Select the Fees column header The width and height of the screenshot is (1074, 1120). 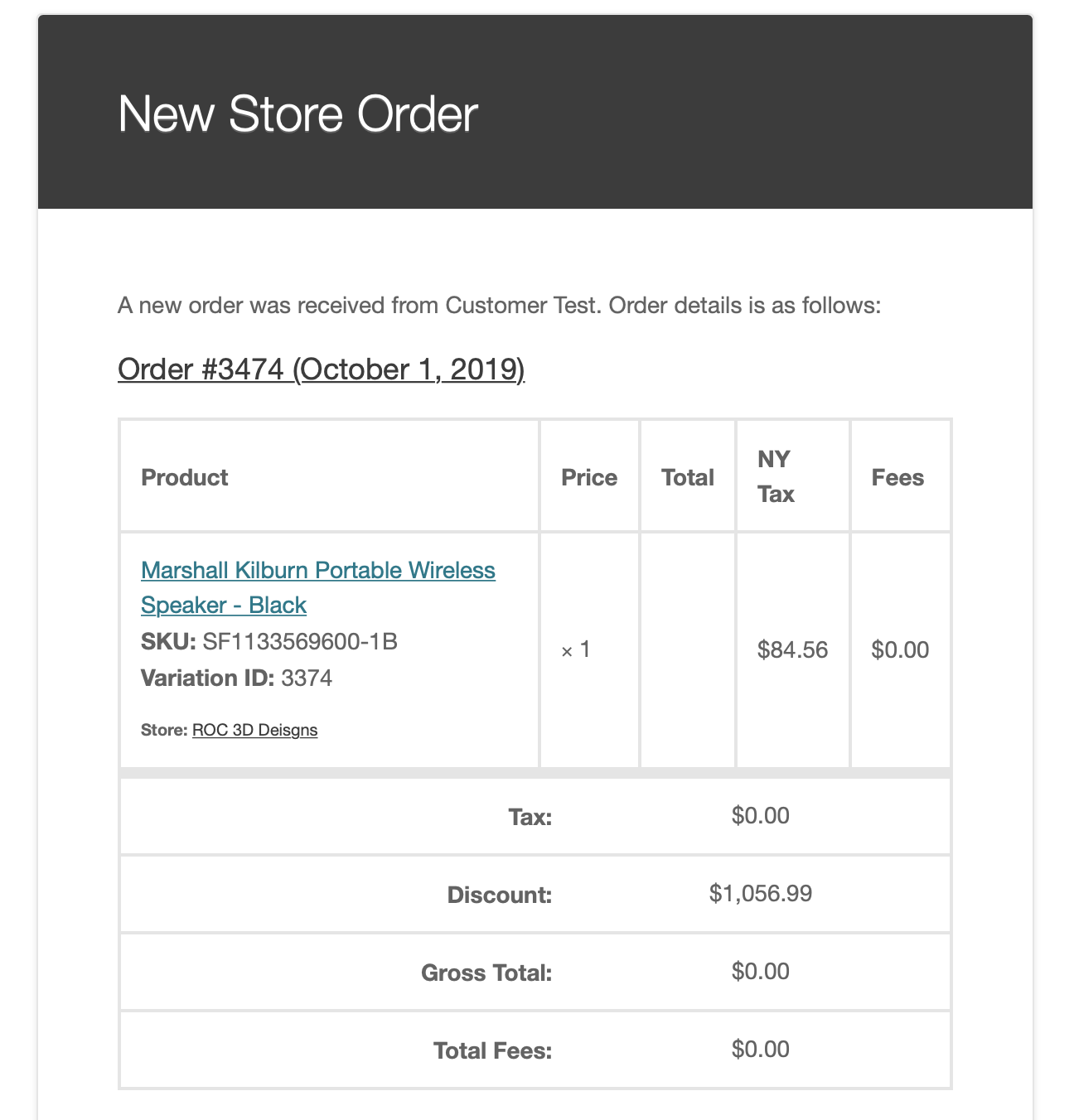point(897,477)
